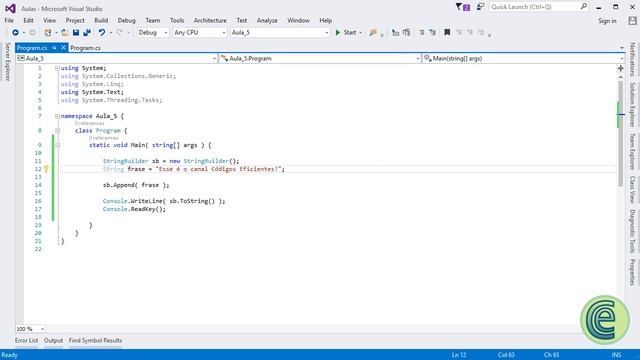This screenshot has width=640, height=360.
Task: Open the Architecture menu
Action: pyautogui.click(x=210, y=20)
